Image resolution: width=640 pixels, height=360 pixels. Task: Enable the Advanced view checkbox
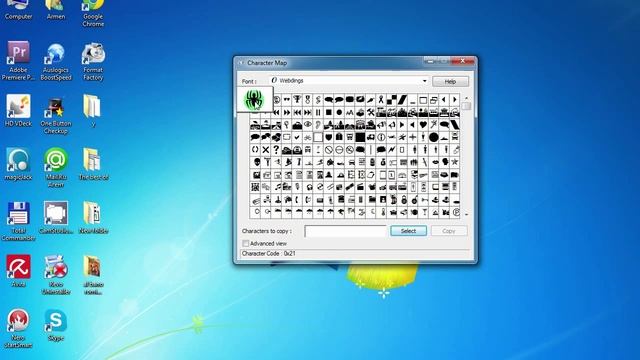click(x=245, y=244)
